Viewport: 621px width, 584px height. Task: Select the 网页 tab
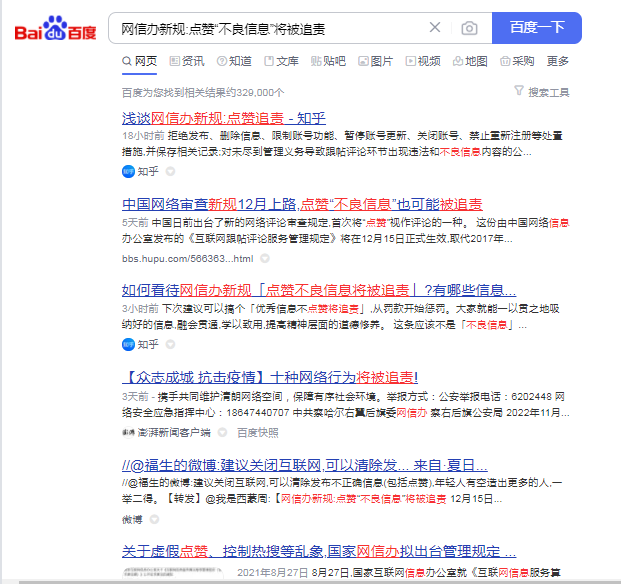point(139,61)
